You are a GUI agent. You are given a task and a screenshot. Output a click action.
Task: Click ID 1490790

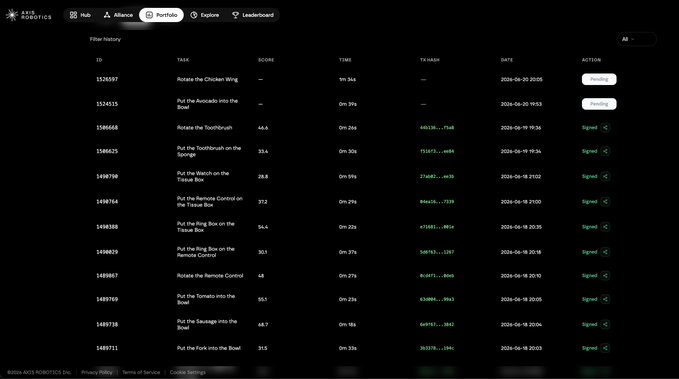click(107, 176)
